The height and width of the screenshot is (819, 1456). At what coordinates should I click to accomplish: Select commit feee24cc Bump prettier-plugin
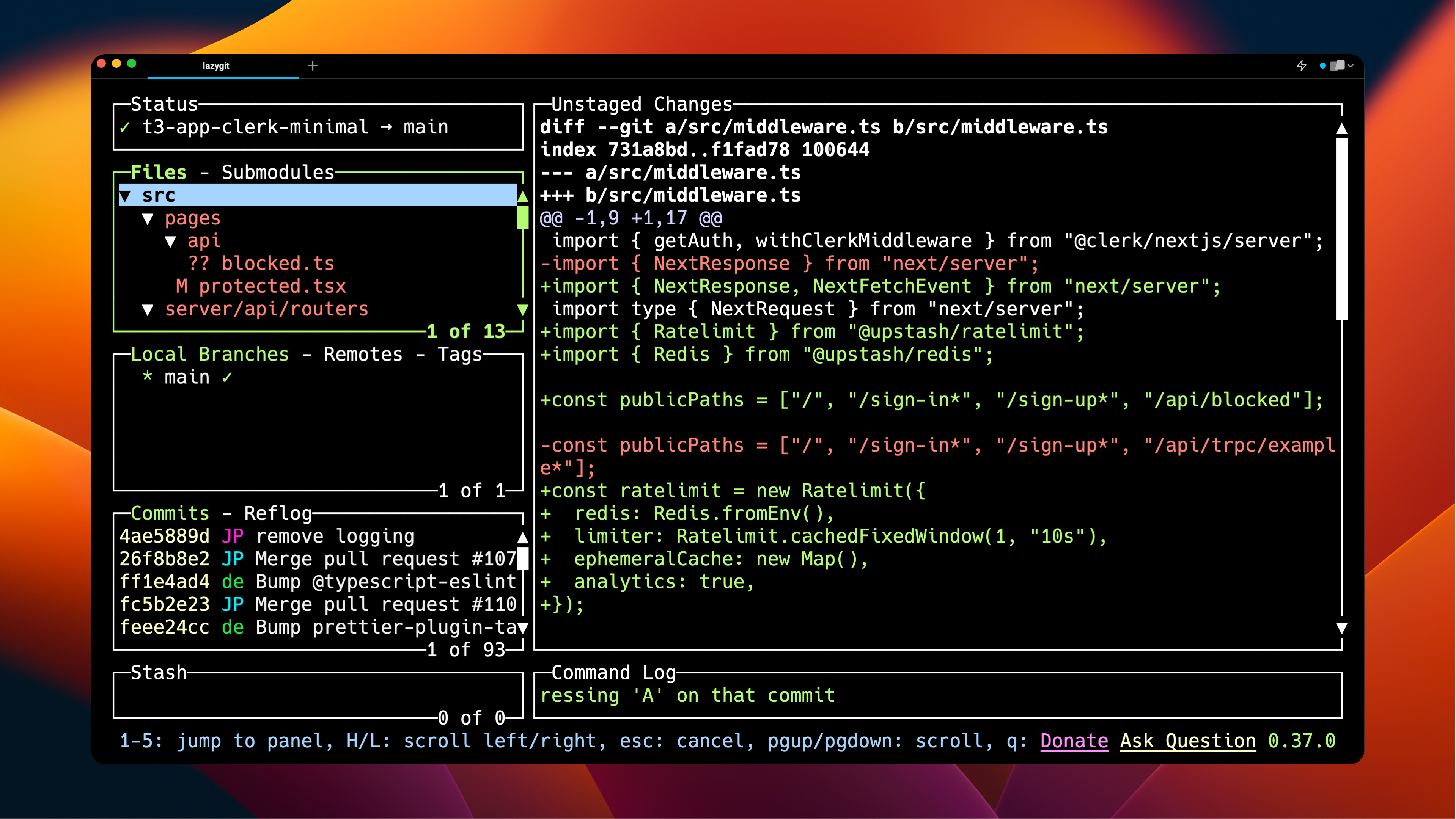tap(318, 628)
